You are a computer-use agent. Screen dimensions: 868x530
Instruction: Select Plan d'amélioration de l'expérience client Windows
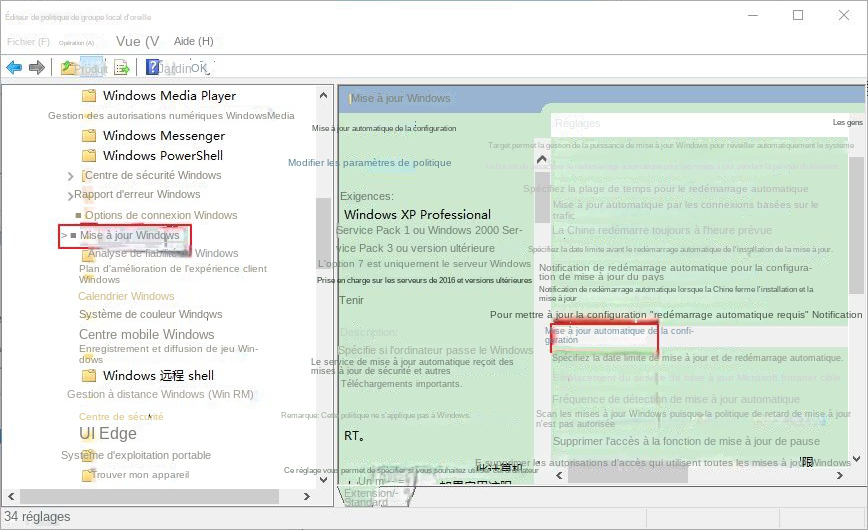tap(173, 274)
